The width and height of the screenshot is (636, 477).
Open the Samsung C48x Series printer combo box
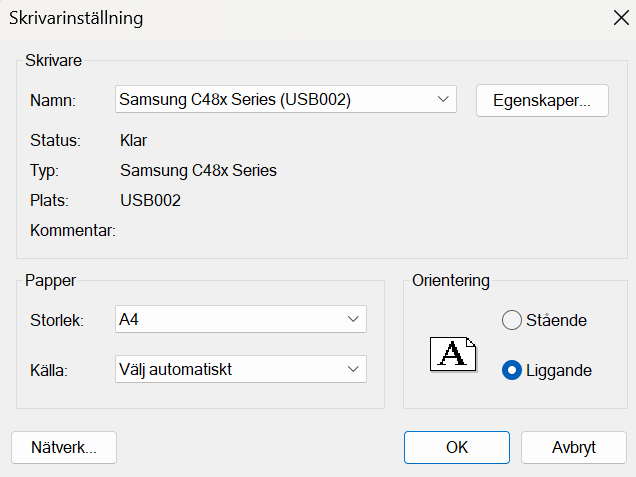coord(286,99)
